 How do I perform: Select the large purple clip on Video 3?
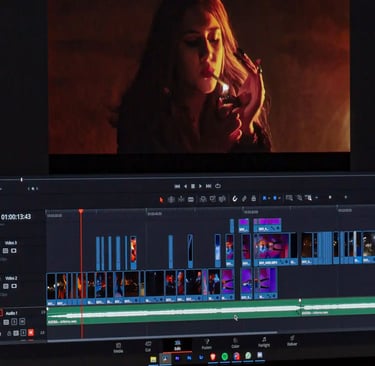tap(271, 249)
